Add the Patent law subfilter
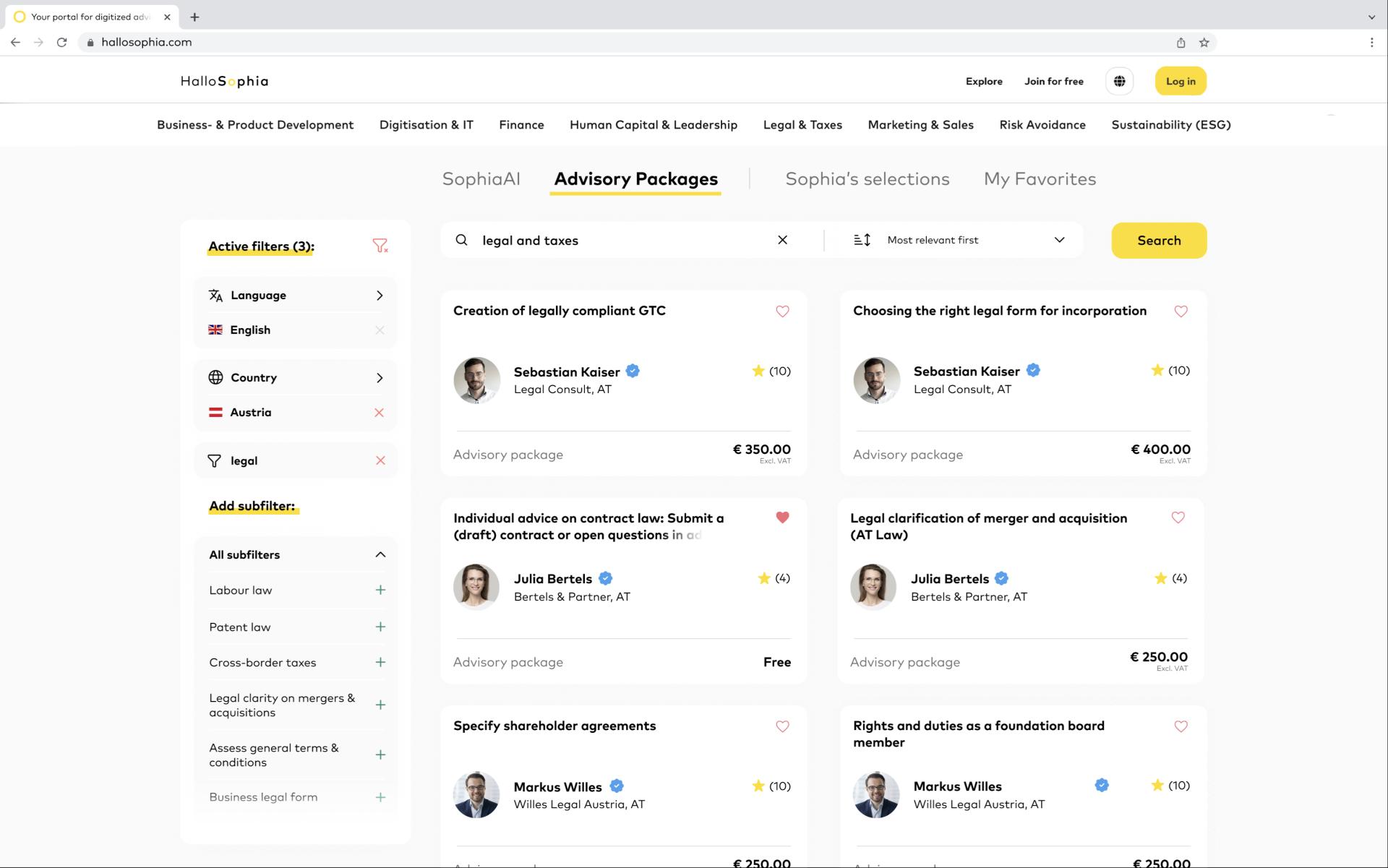The image size is (1388, 868). [380, 627]
